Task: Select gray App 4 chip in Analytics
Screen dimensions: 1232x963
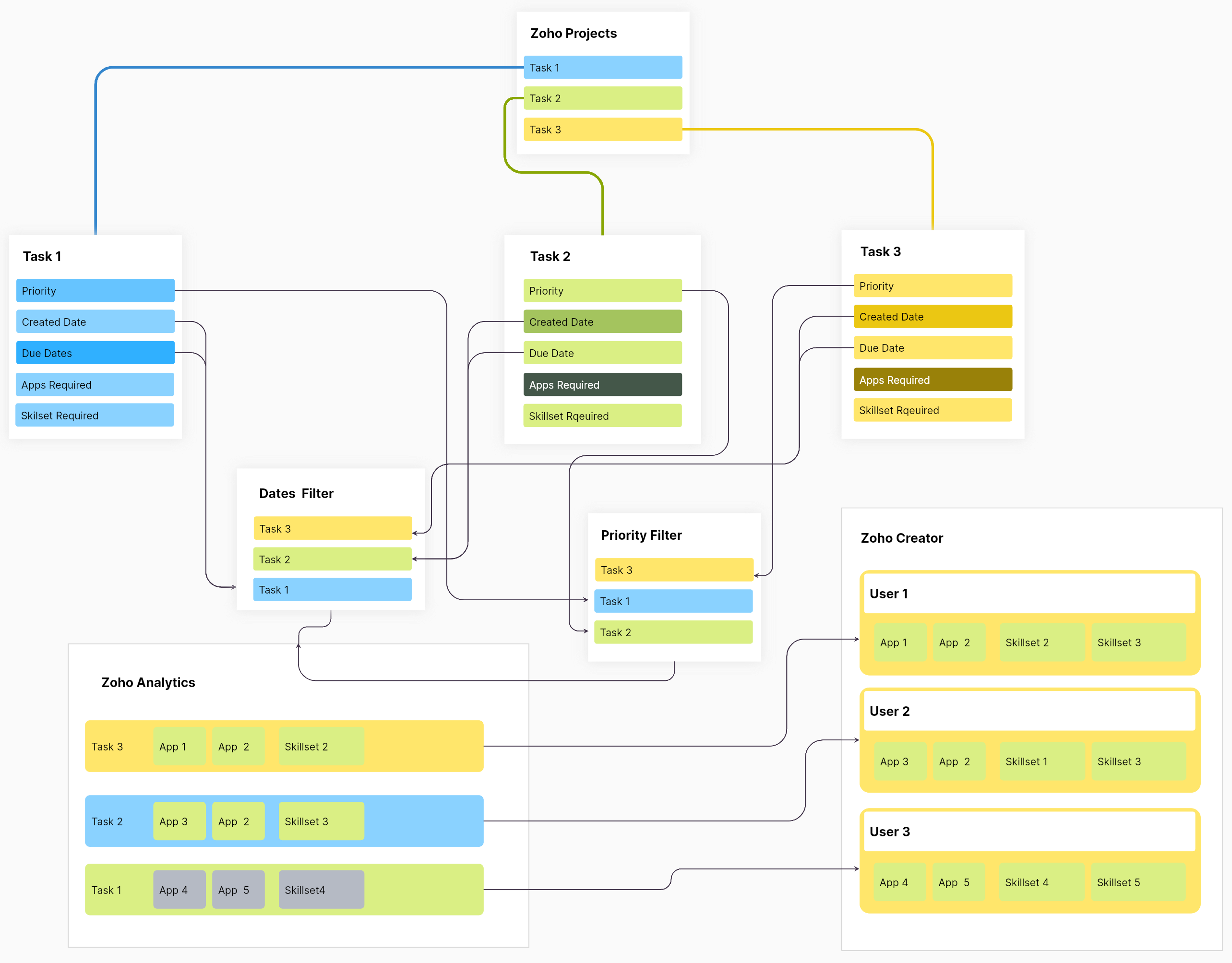Action: (x=179, y=890)
